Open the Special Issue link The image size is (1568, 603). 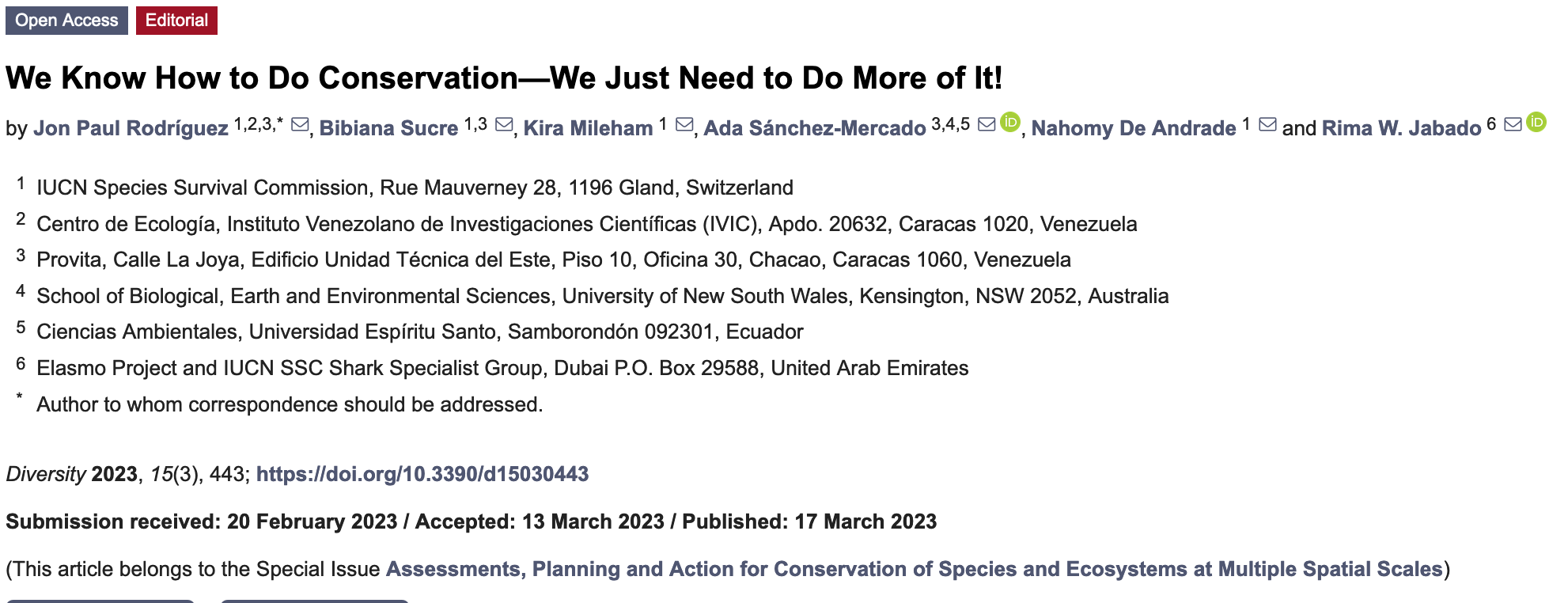tap(914, 569)
